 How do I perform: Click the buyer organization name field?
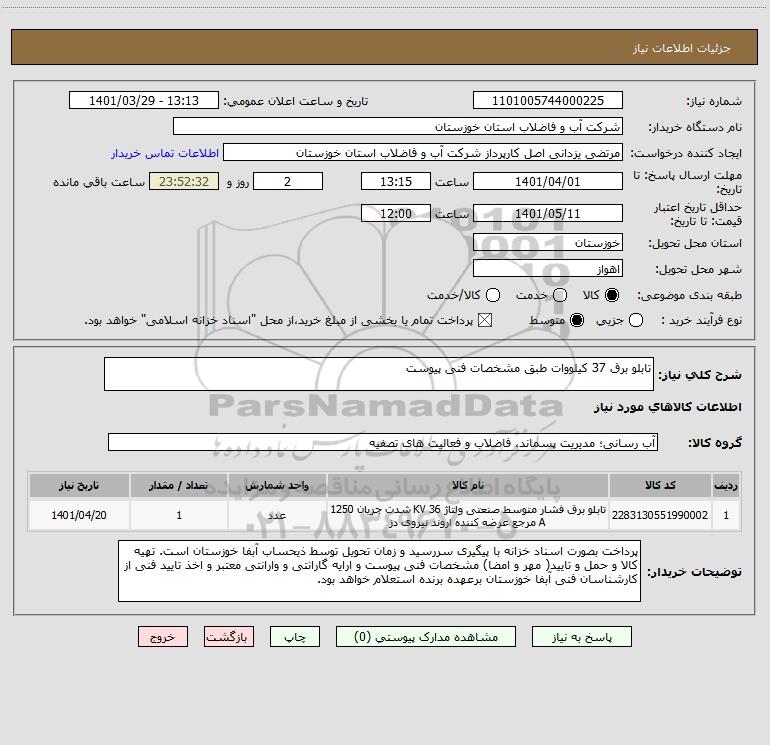click(398, 127)
